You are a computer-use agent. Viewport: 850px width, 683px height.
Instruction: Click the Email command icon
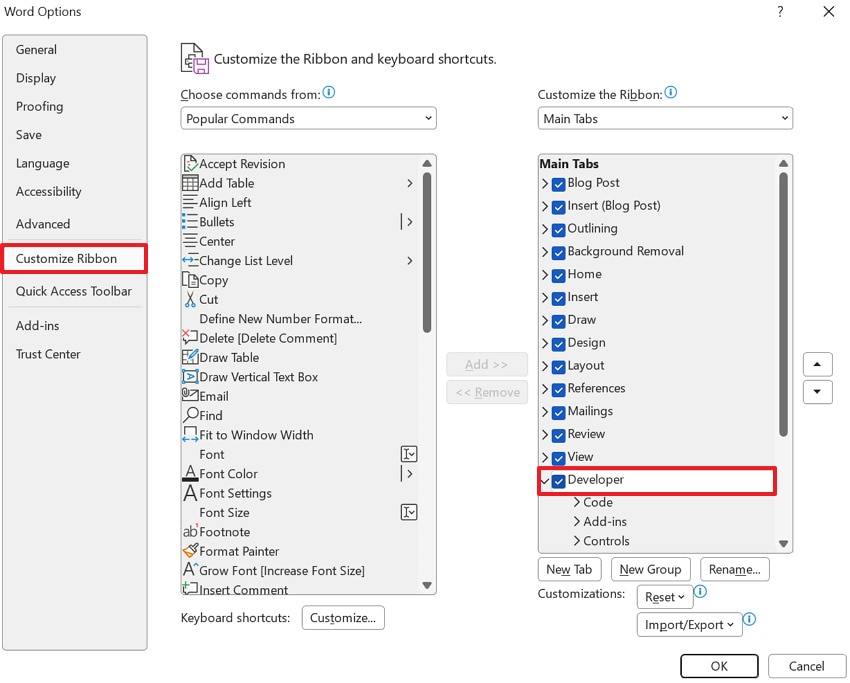pyautogui.click(x=189, y=396)
